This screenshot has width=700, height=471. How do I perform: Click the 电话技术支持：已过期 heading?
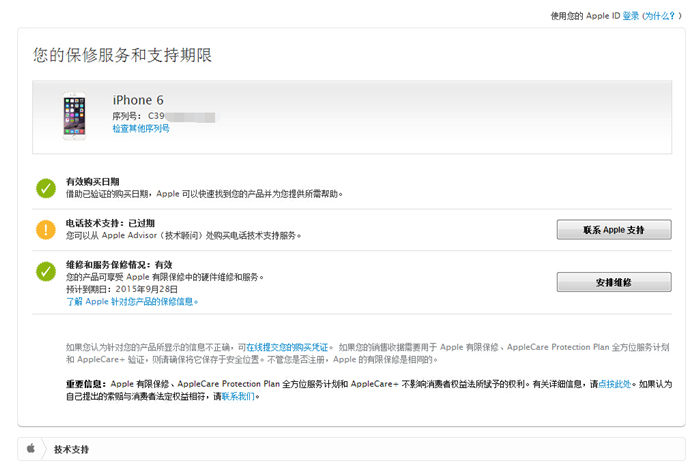click(110, 223)
